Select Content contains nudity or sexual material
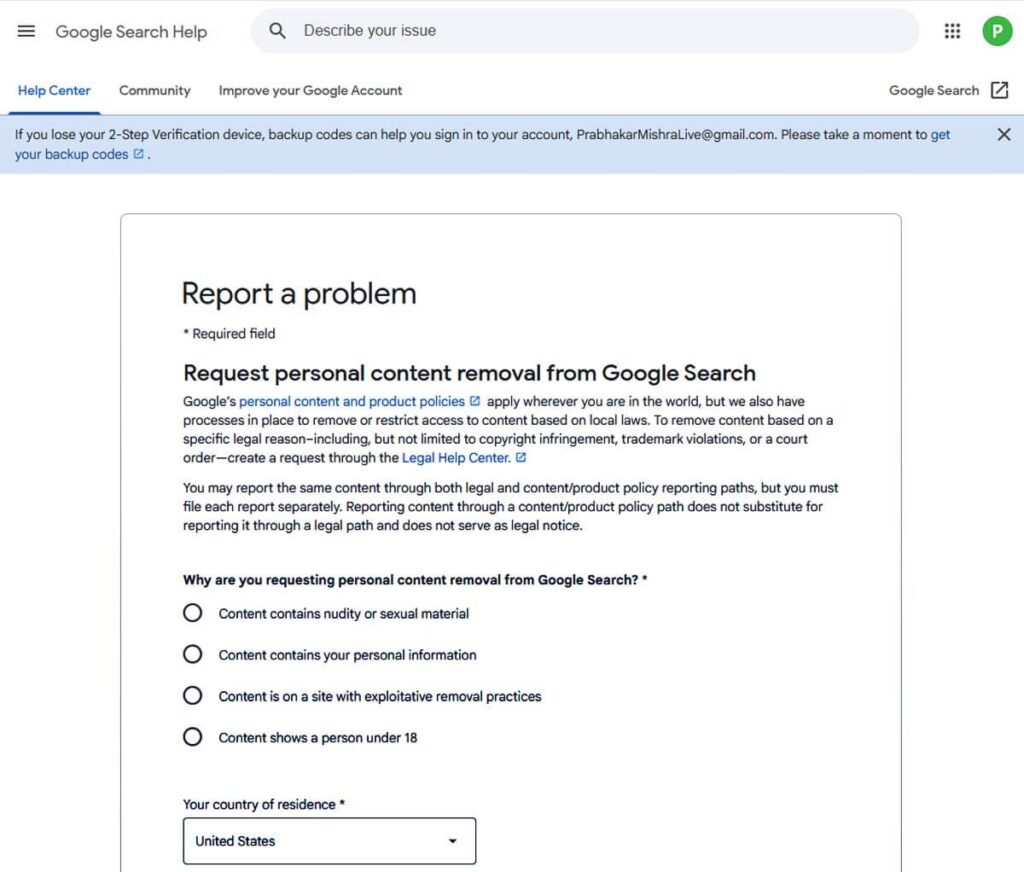This screenshot has width=1024, height=872. pyautogui.click(x=192, y=613)
